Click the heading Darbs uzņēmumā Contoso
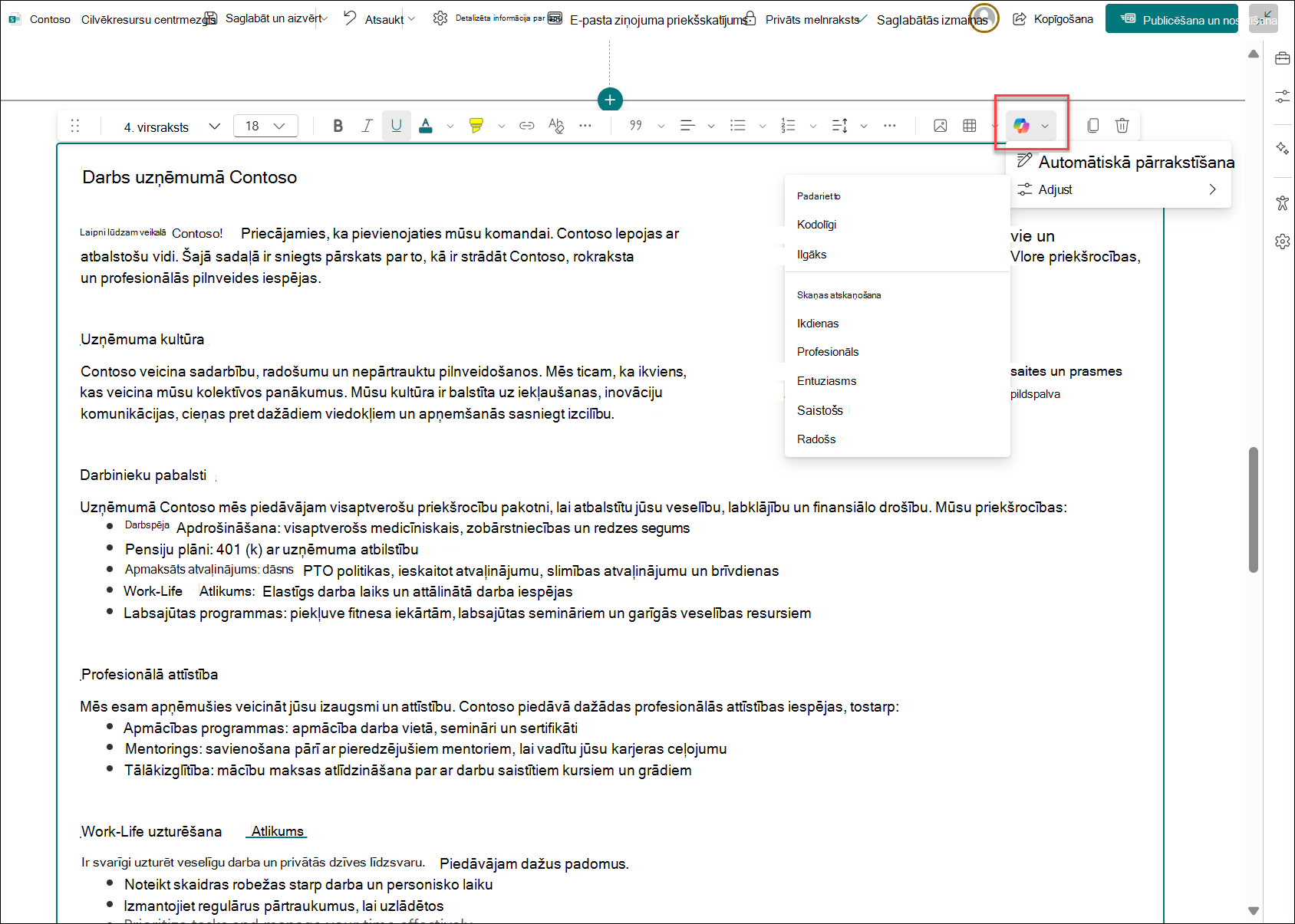The width and height of the screenshot is (1295, 924). (x=189, y=177)
